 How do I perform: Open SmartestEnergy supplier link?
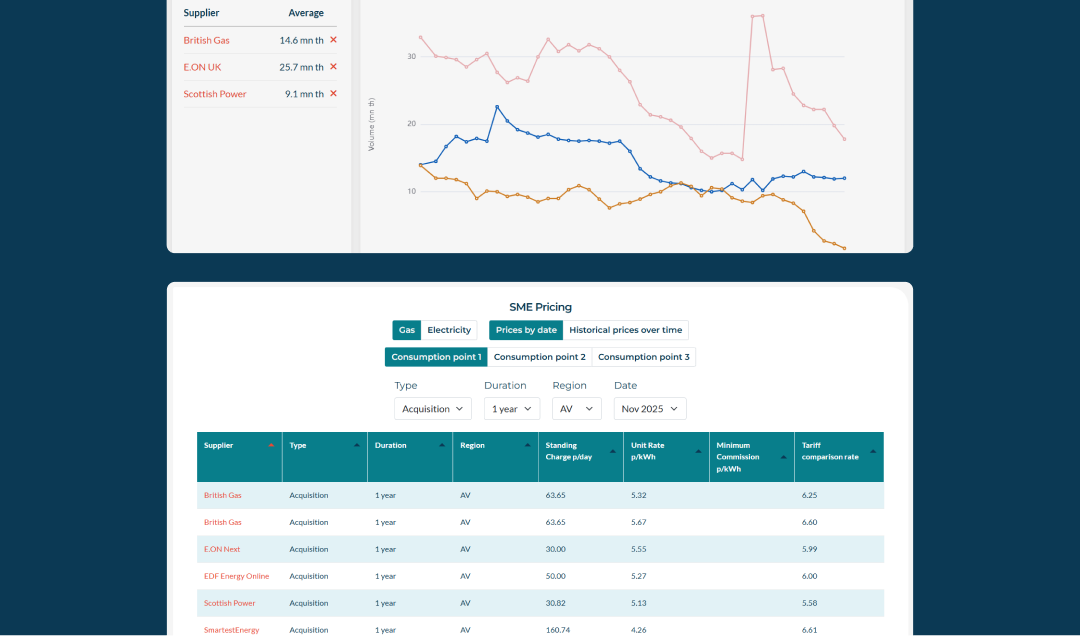point(231,630)
